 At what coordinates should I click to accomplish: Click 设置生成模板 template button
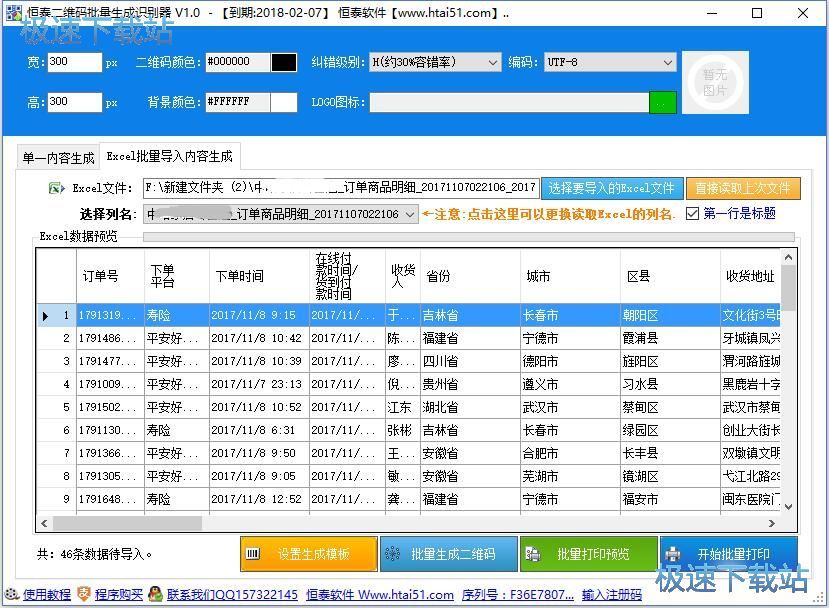coord(309,554)
